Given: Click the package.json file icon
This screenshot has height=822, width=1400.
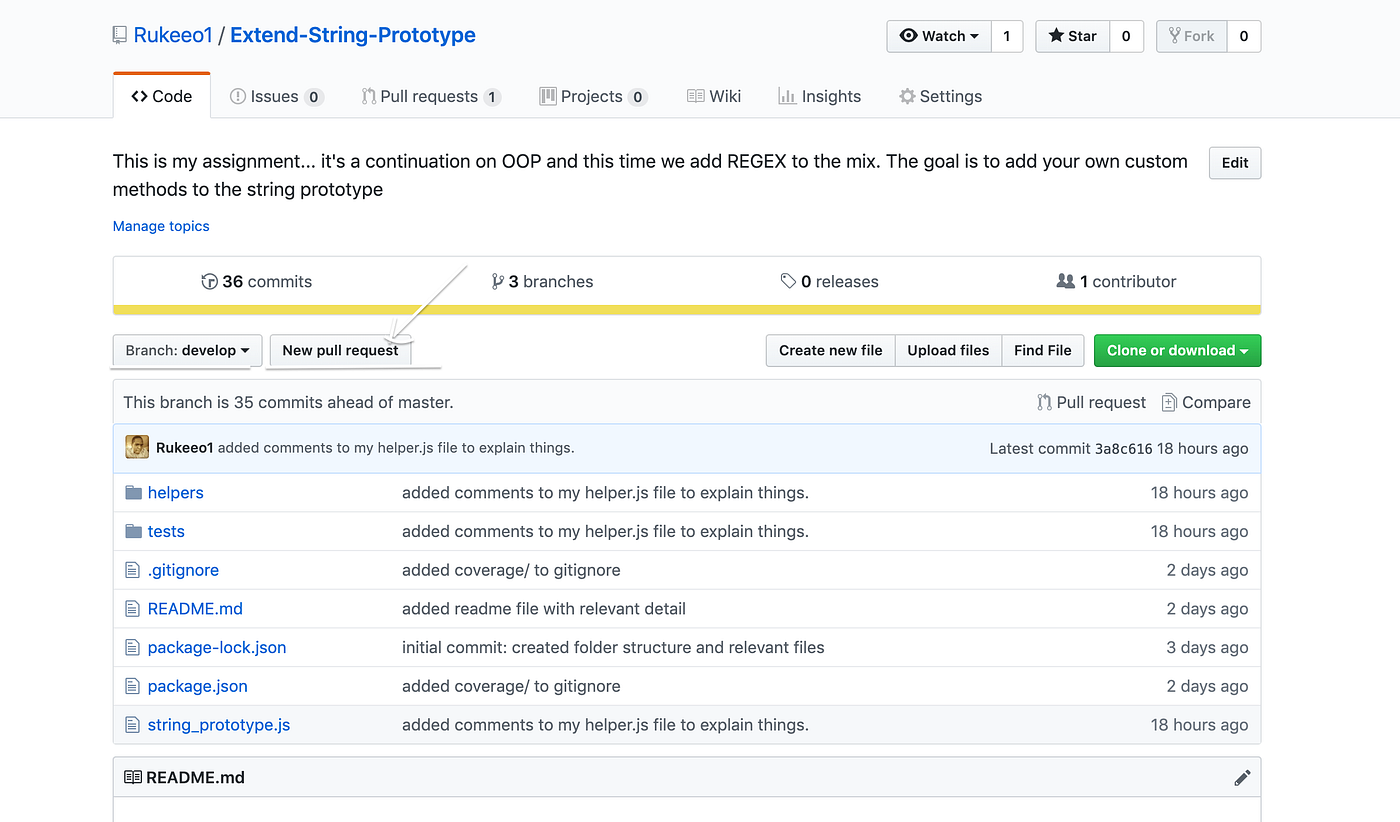Looking at the screenshot, I should [x=132, y=686].
